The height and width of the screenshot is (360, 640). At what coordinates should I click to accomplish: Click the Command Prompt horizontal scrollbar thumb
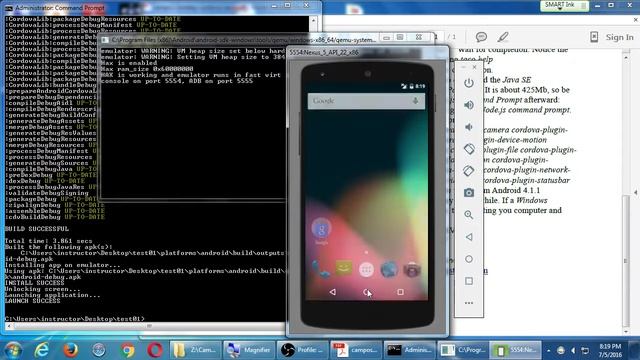tap(149, 326)
